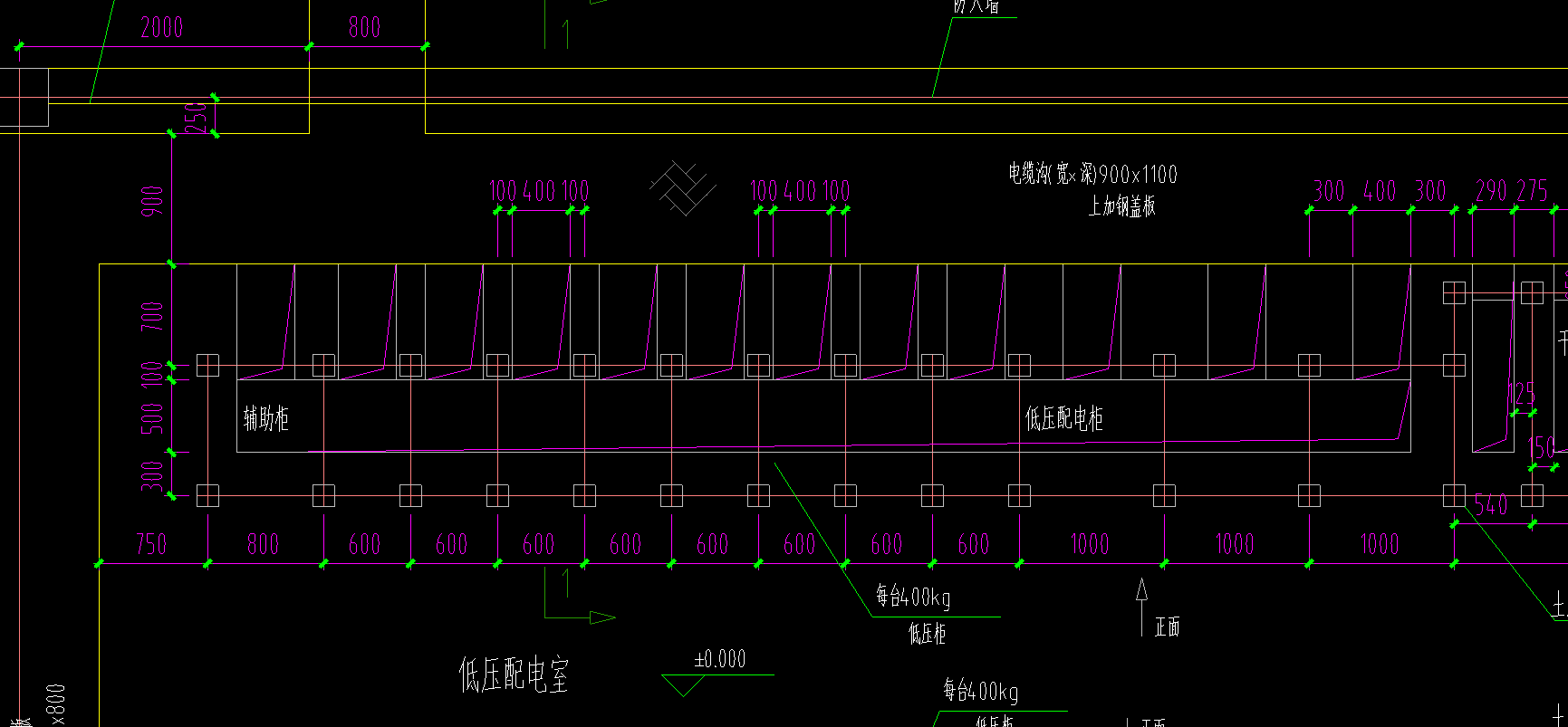Select the 低压配电室 room label
Viewport: 1568px width, 727px height.
click(x=515, y=675)
